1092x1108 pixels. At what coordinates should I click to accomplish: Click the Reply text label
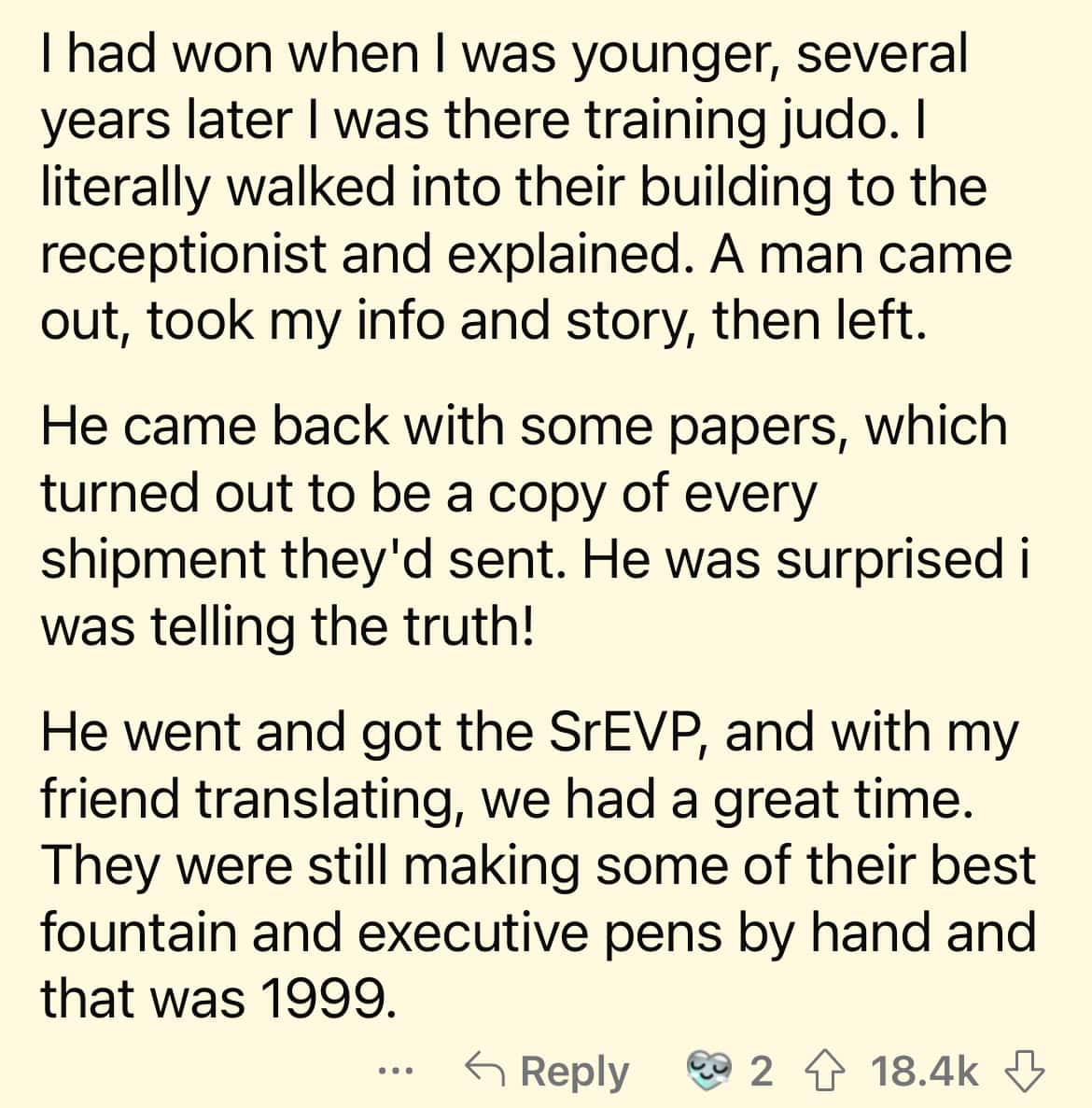pos(574,1071)
